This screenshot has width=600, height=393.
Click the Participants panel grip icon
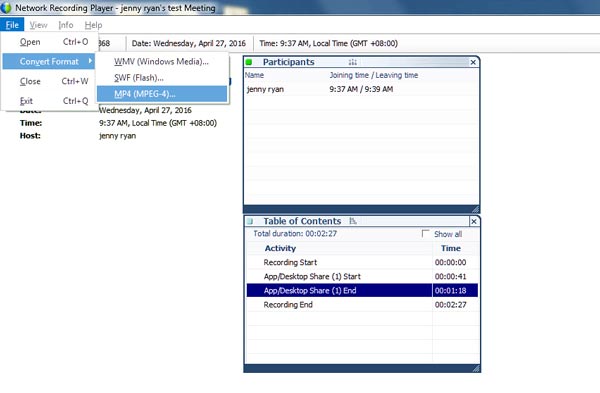click(352, 62)
